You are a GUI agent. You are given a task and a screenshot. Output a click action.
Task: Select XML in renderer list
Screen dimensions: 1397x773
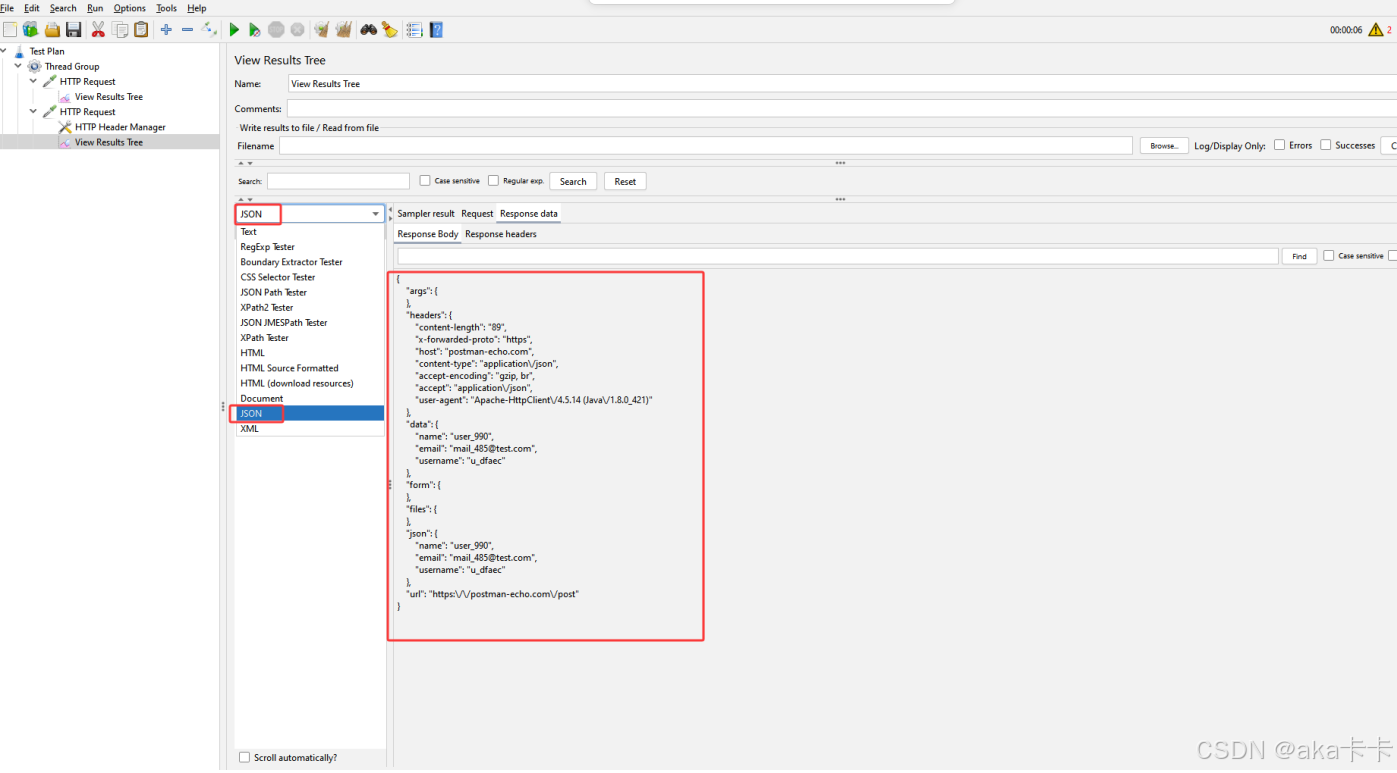tap(310, 429)
